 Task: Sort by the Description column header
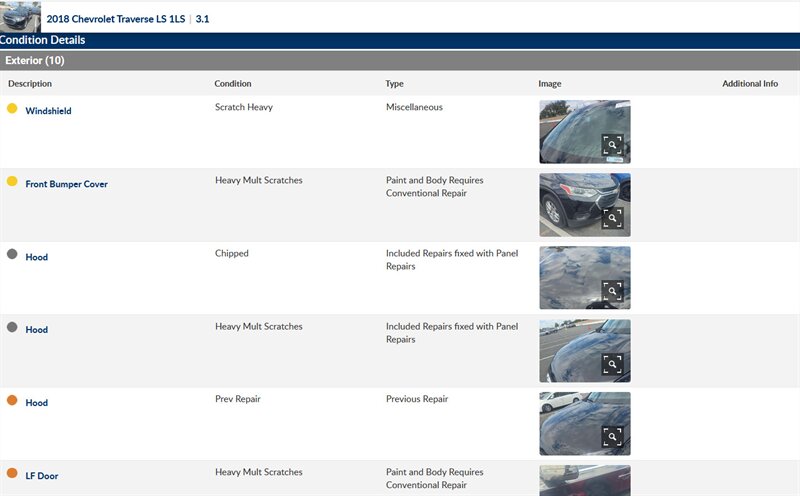(x=30, y=84)
